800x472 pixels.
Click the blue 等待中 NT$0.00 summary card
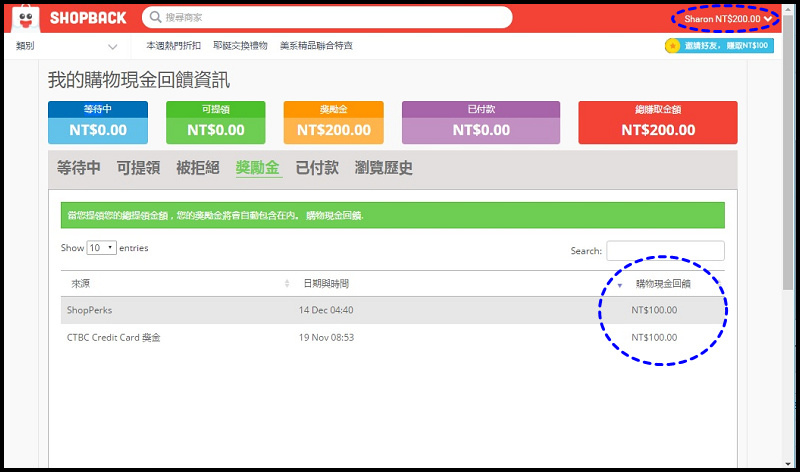click(98, 122)
